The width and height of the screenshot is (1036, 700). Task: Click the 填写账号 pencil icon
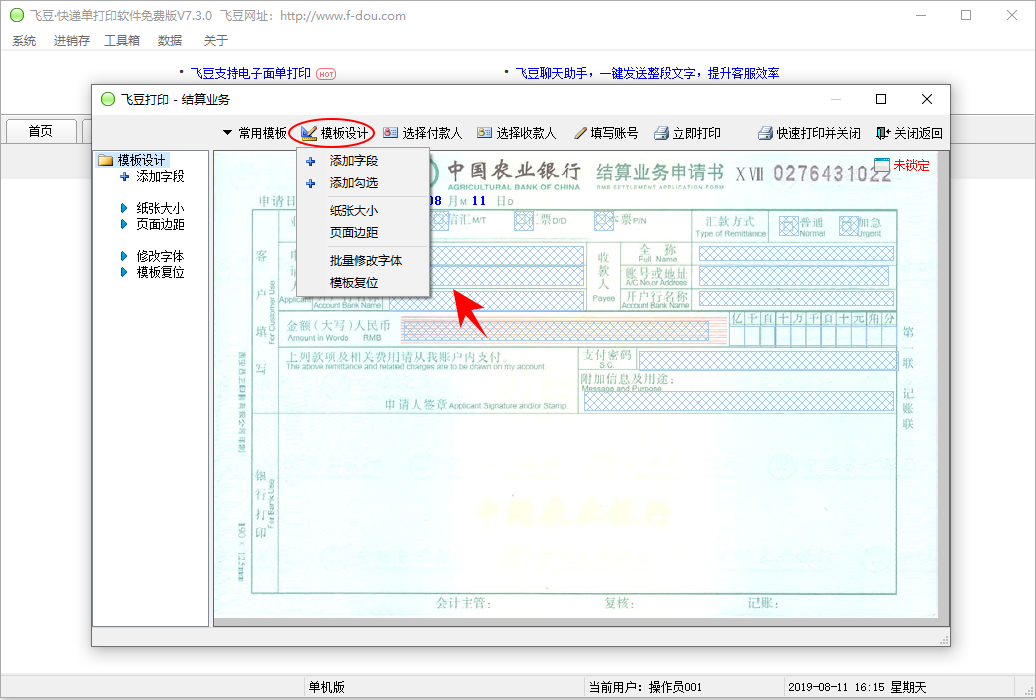coord(580,134)
